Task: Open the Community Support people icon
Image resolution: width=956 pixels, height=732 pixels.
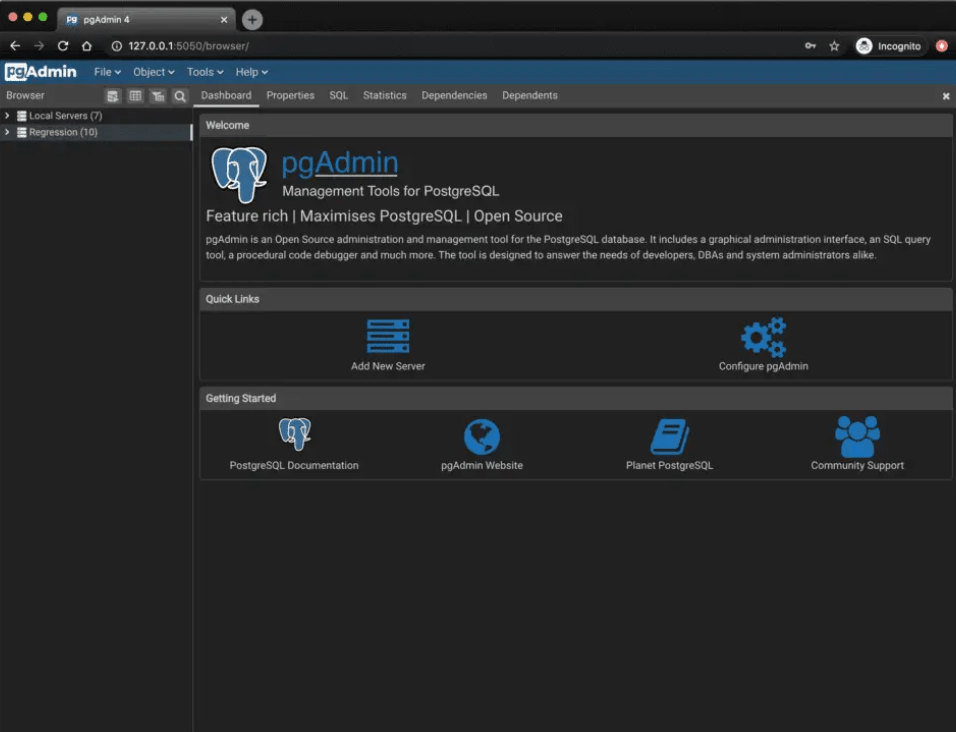Action: click(x=857, y=436)
